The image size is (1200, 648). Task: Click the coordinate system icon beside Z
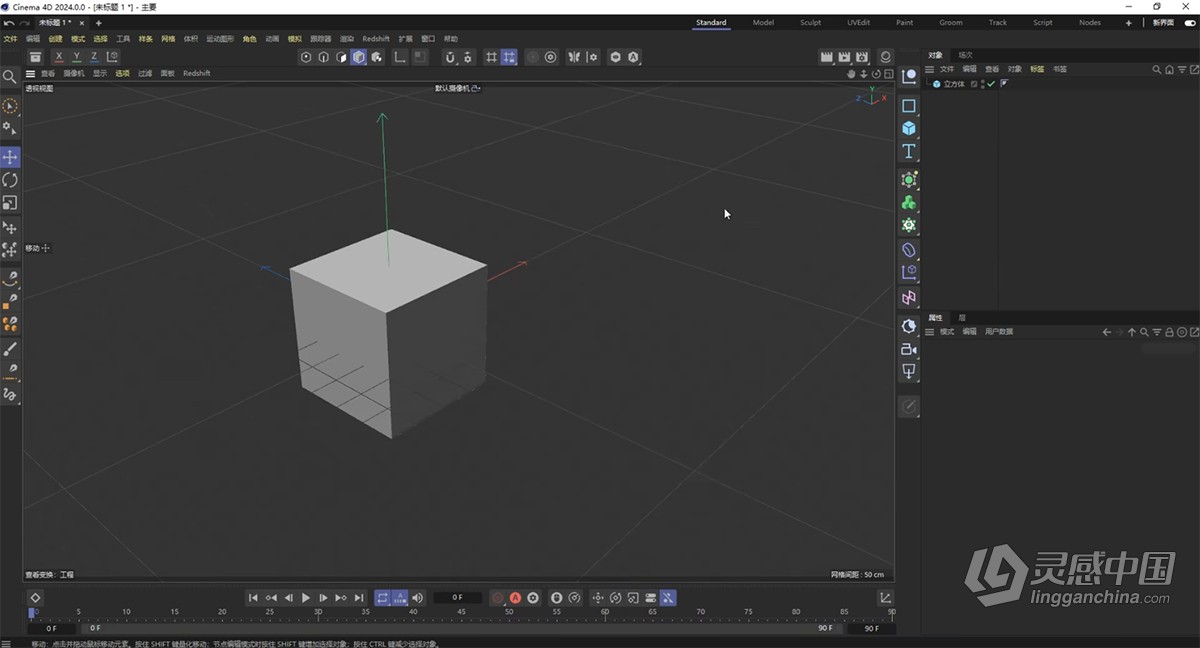113,57
